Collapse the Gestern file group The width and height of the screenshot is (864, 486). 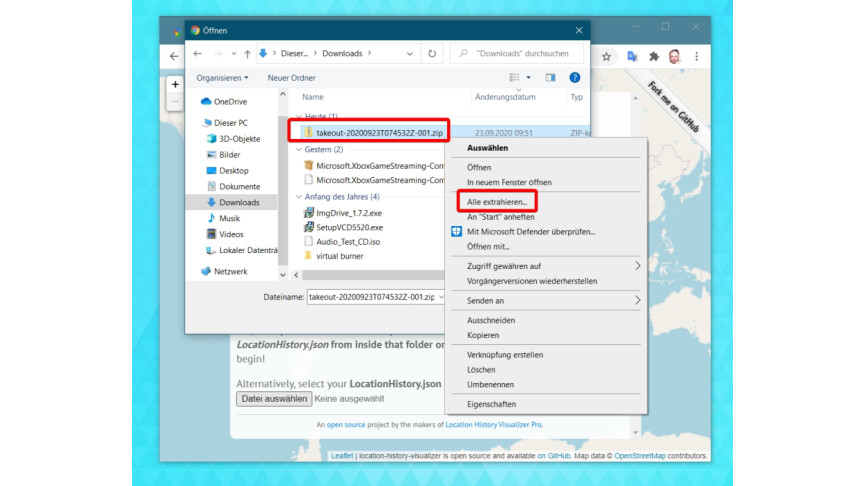(x=298, y=149)
